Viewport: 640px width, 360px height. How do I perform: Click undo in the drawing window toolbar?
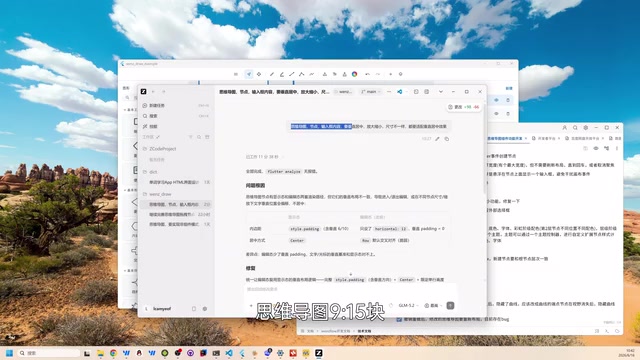click(367, 74)
